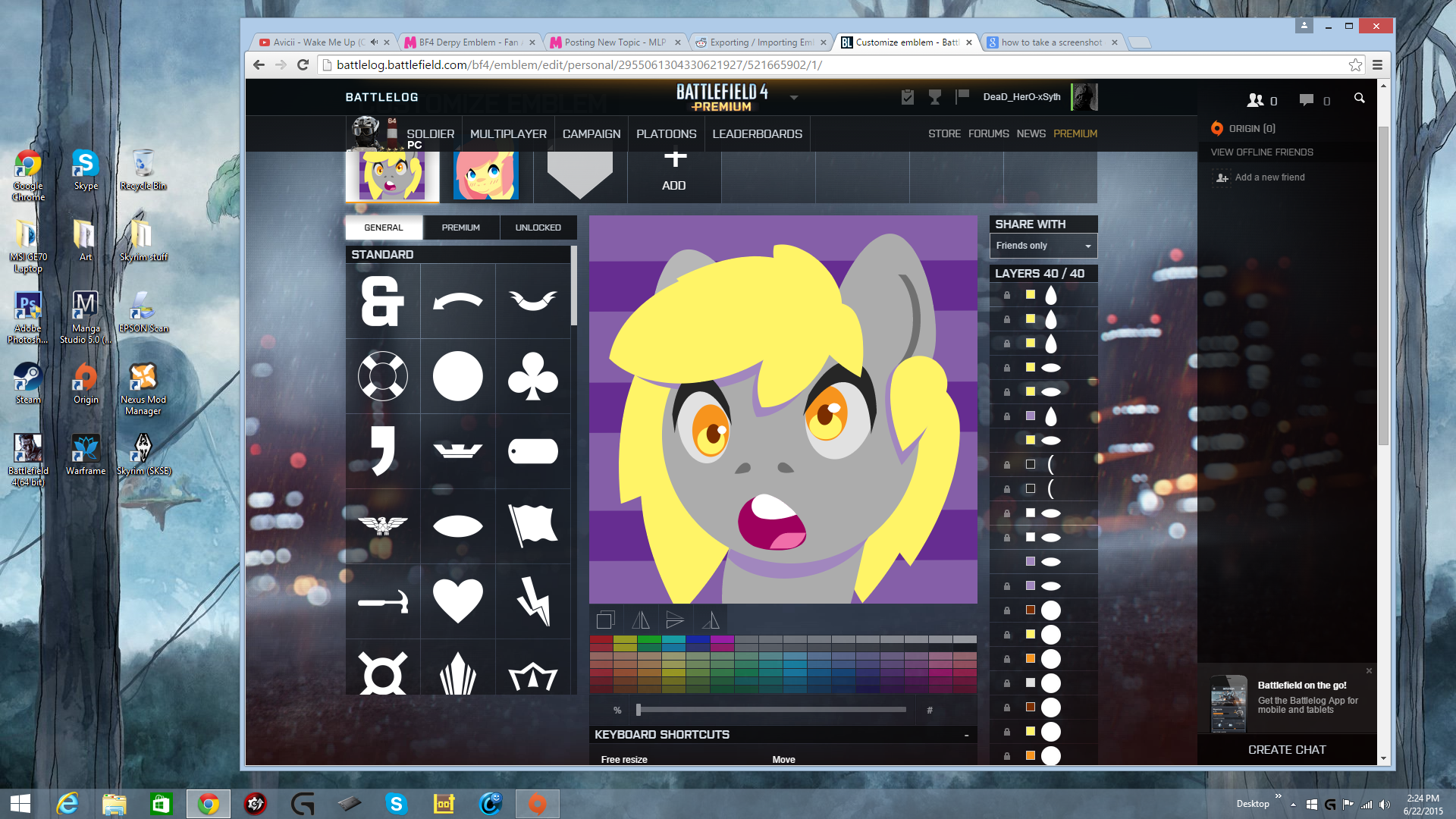
Task: Select the club suit shape
Action: pos(533,376)
